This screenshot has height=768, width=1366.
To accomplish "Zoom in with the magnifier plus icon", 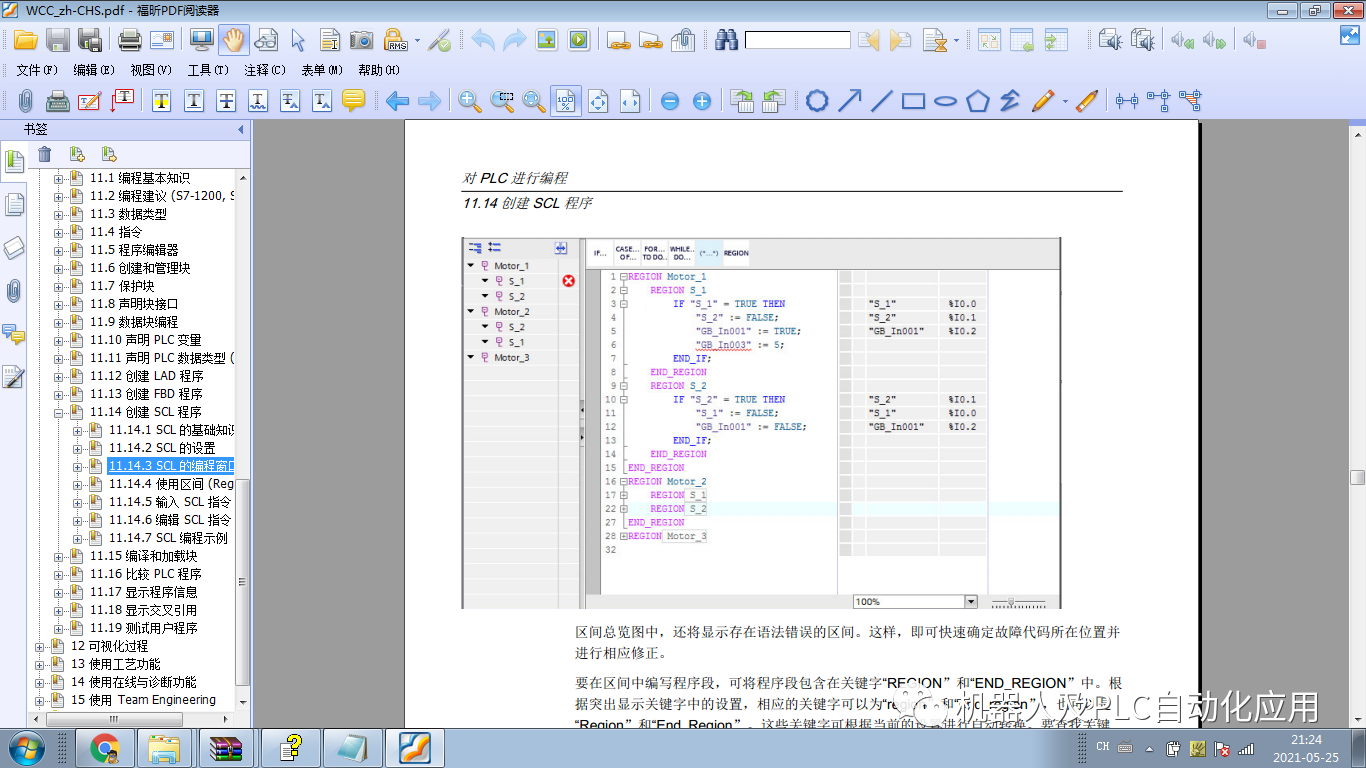I will click(x=467, y=99).
